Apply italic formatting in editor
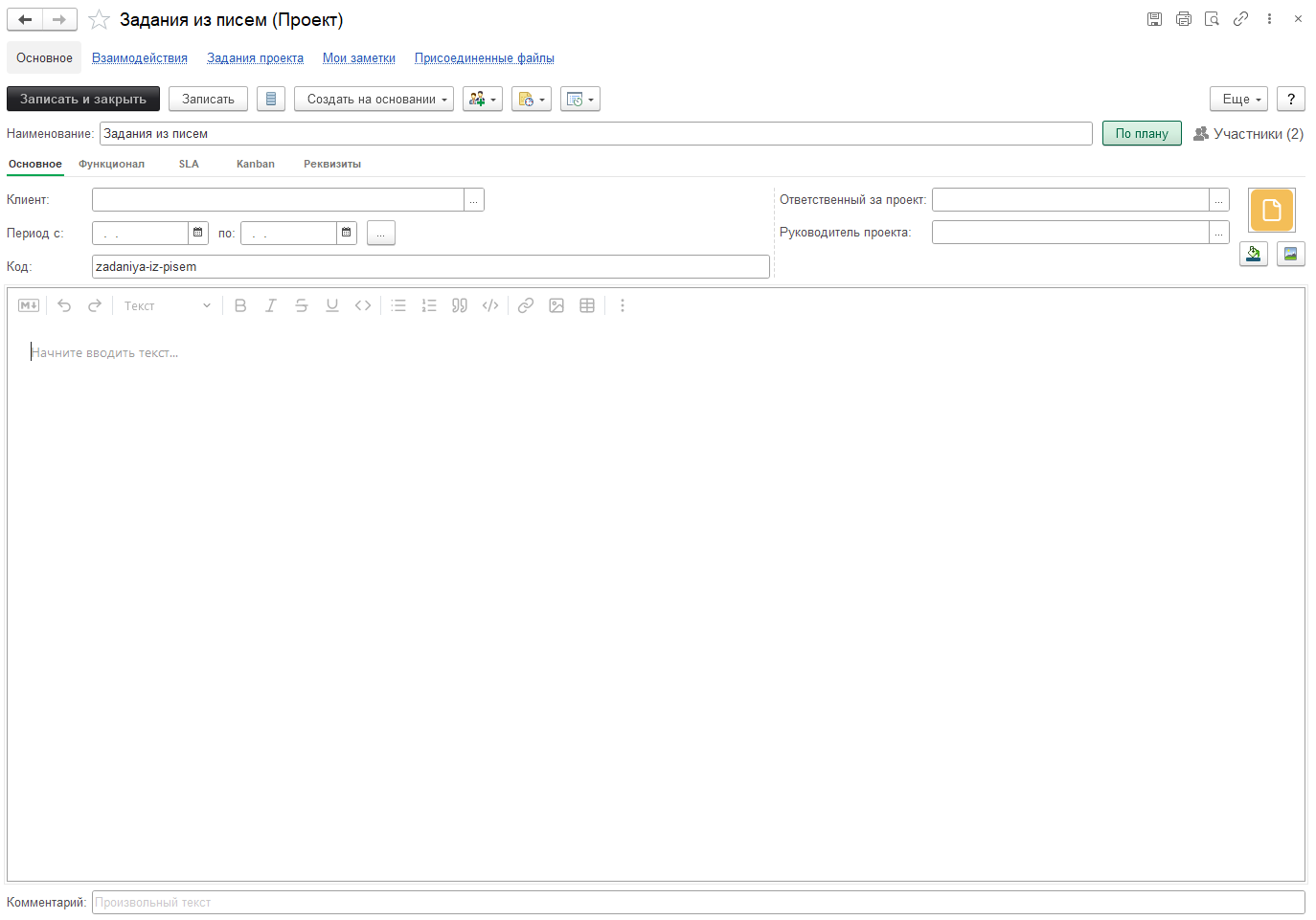The height and width of the screenshot is (920, 1316). coord(271,305)
